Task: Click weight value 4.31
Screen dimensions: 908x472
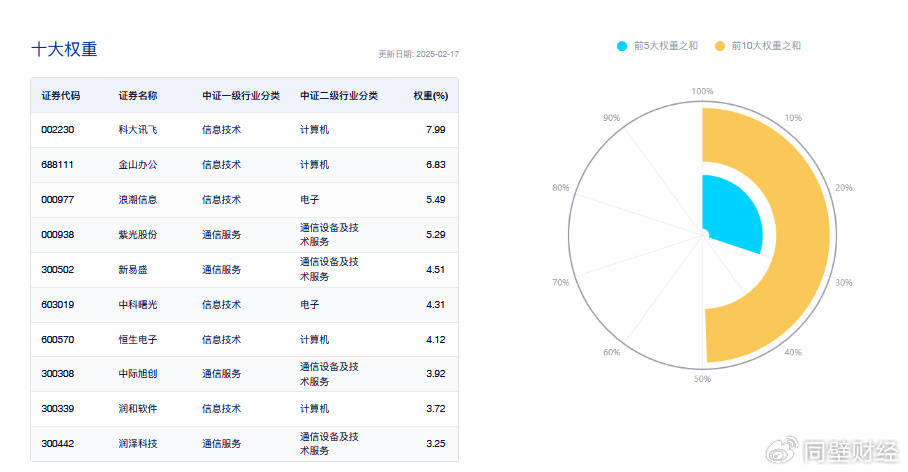Action: [435, 305]
